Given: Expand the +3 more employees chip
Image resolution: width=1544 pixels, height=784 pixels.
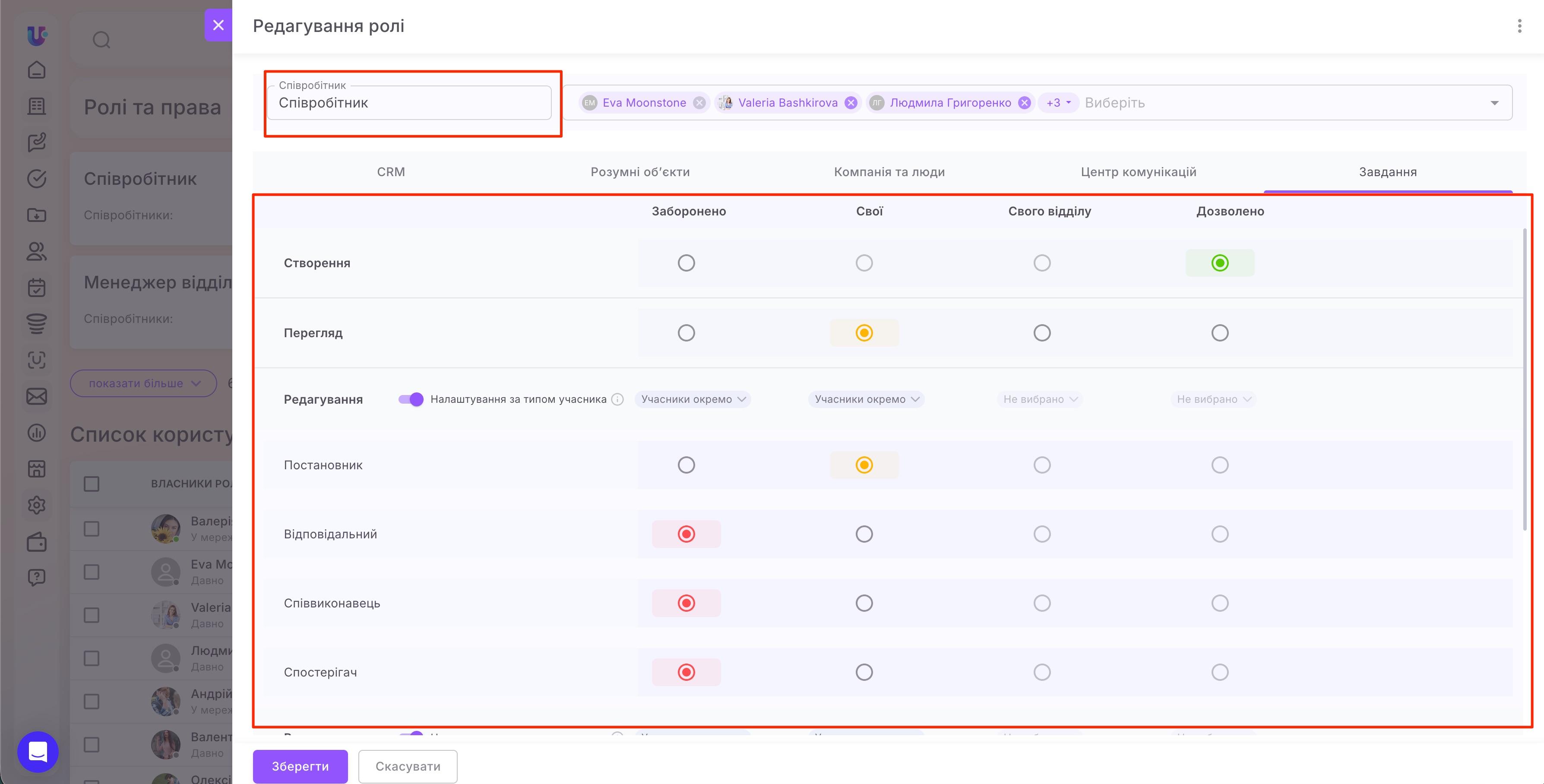Looking at the screenshot, I should tap(1058, 103).
